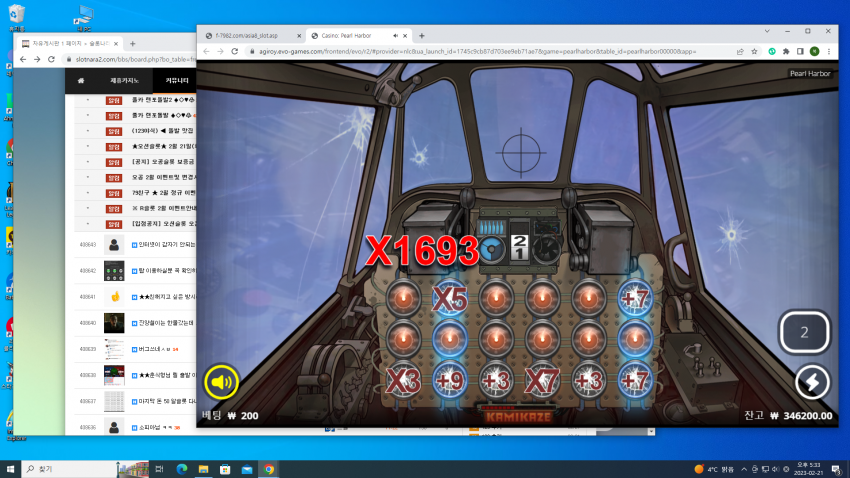Click the Chrome icon on the taskbar
This screenshot has height=478, width=850.
click(x=269, y=469)
